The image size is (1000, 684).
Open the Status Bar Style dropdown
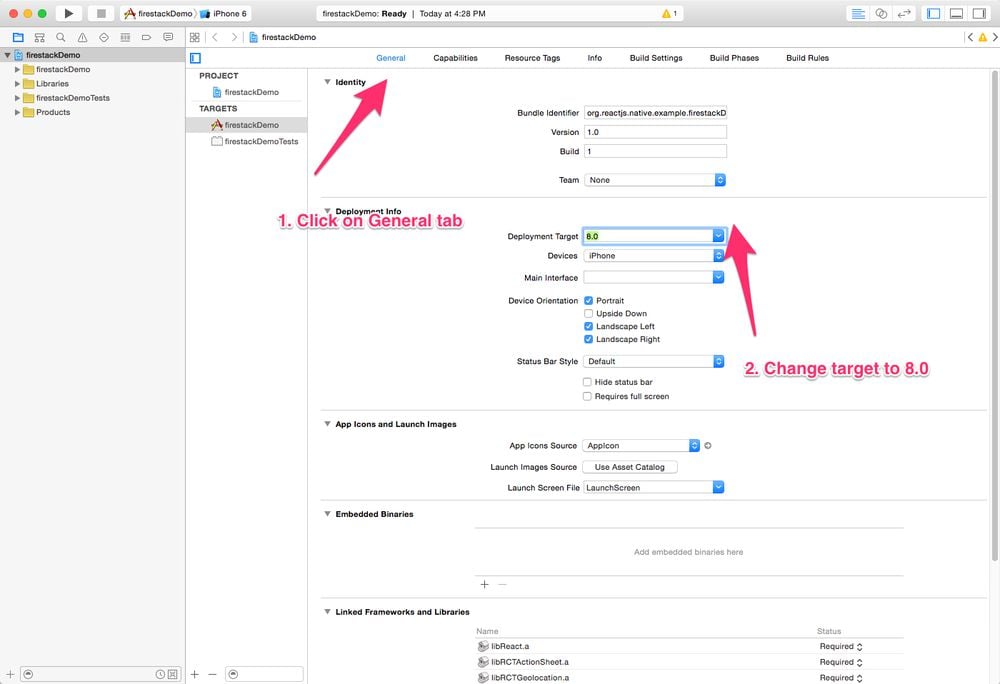pyautogui.click(x=654, y=361)
